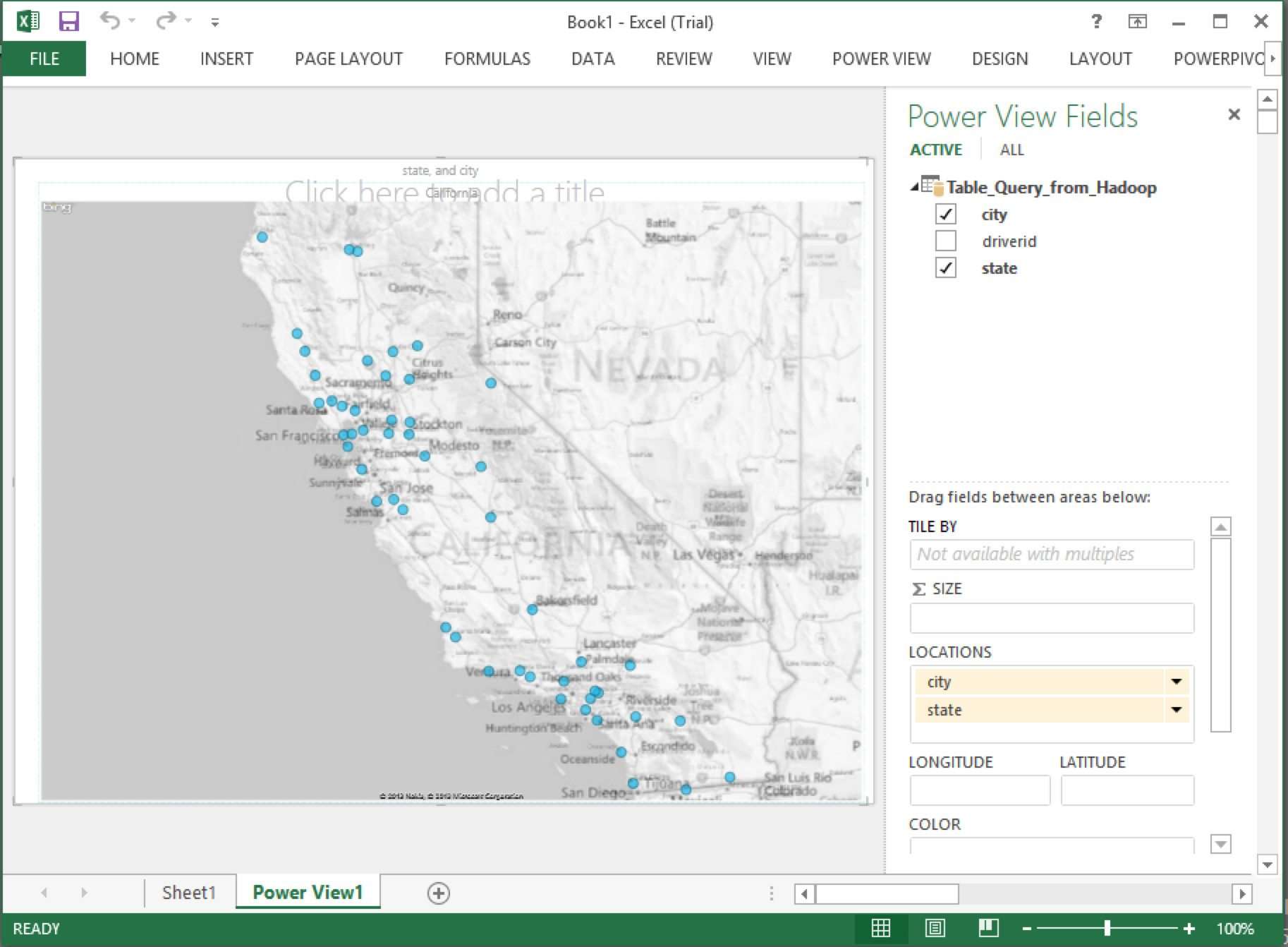
Task: Redo the last action
Action: click(166, 20)
